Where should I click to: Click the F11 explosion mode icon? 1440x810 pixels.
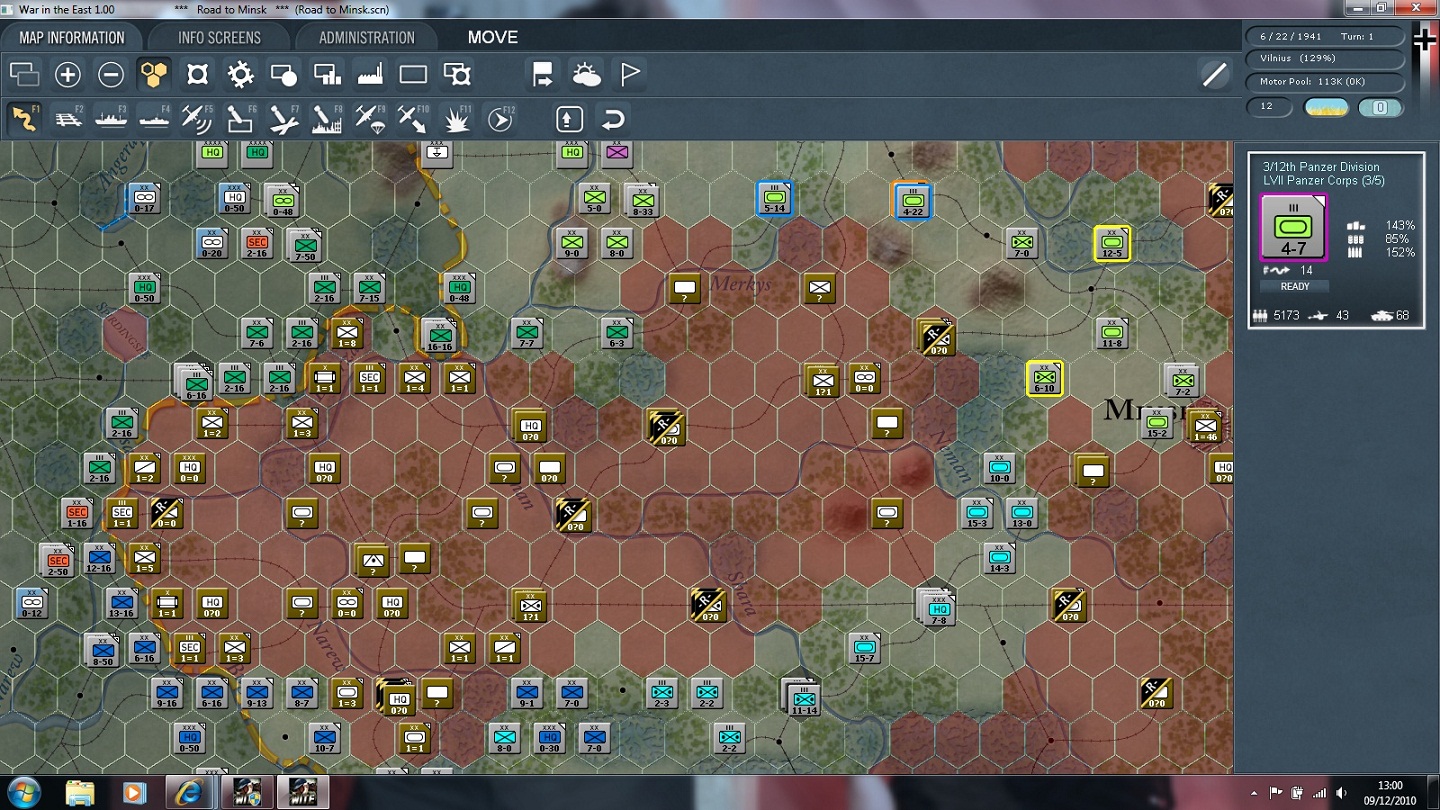coord(457,119)
